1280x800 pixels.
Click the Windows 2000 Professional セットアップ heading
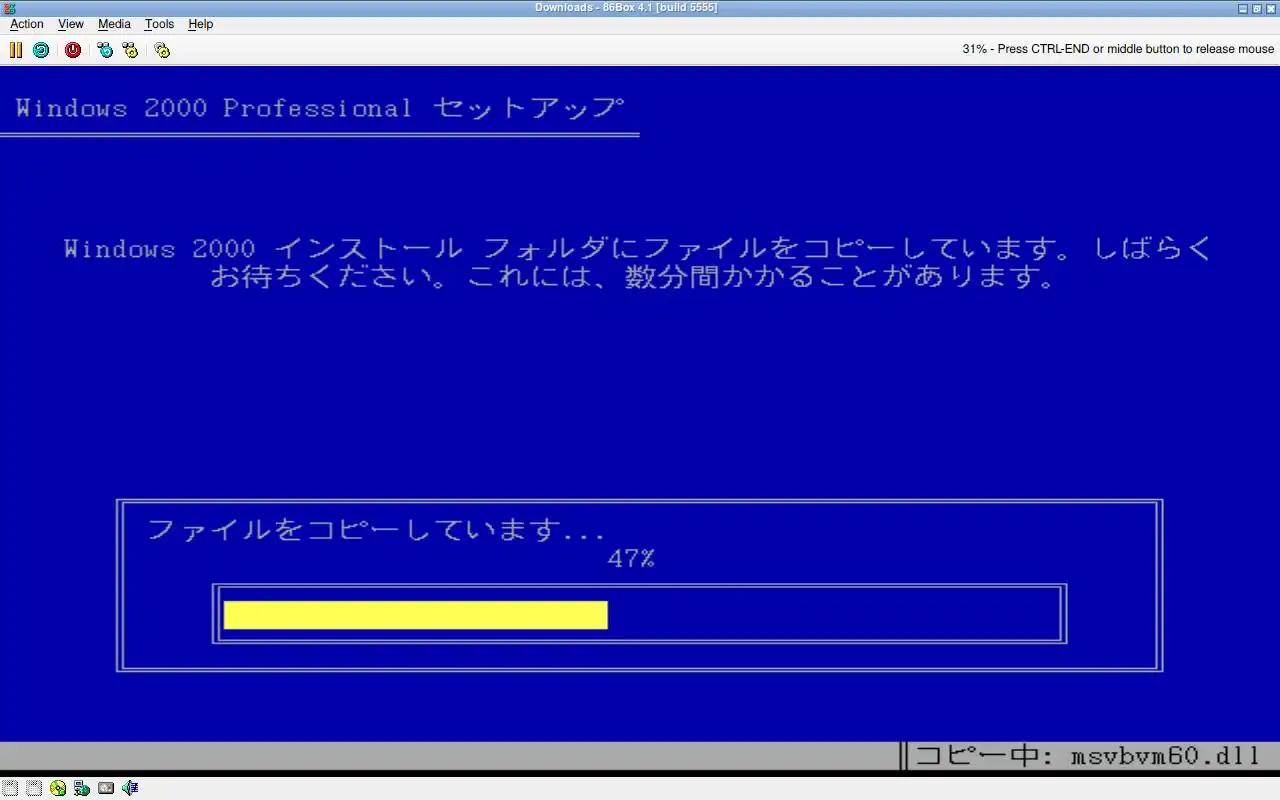pos(320,108)
